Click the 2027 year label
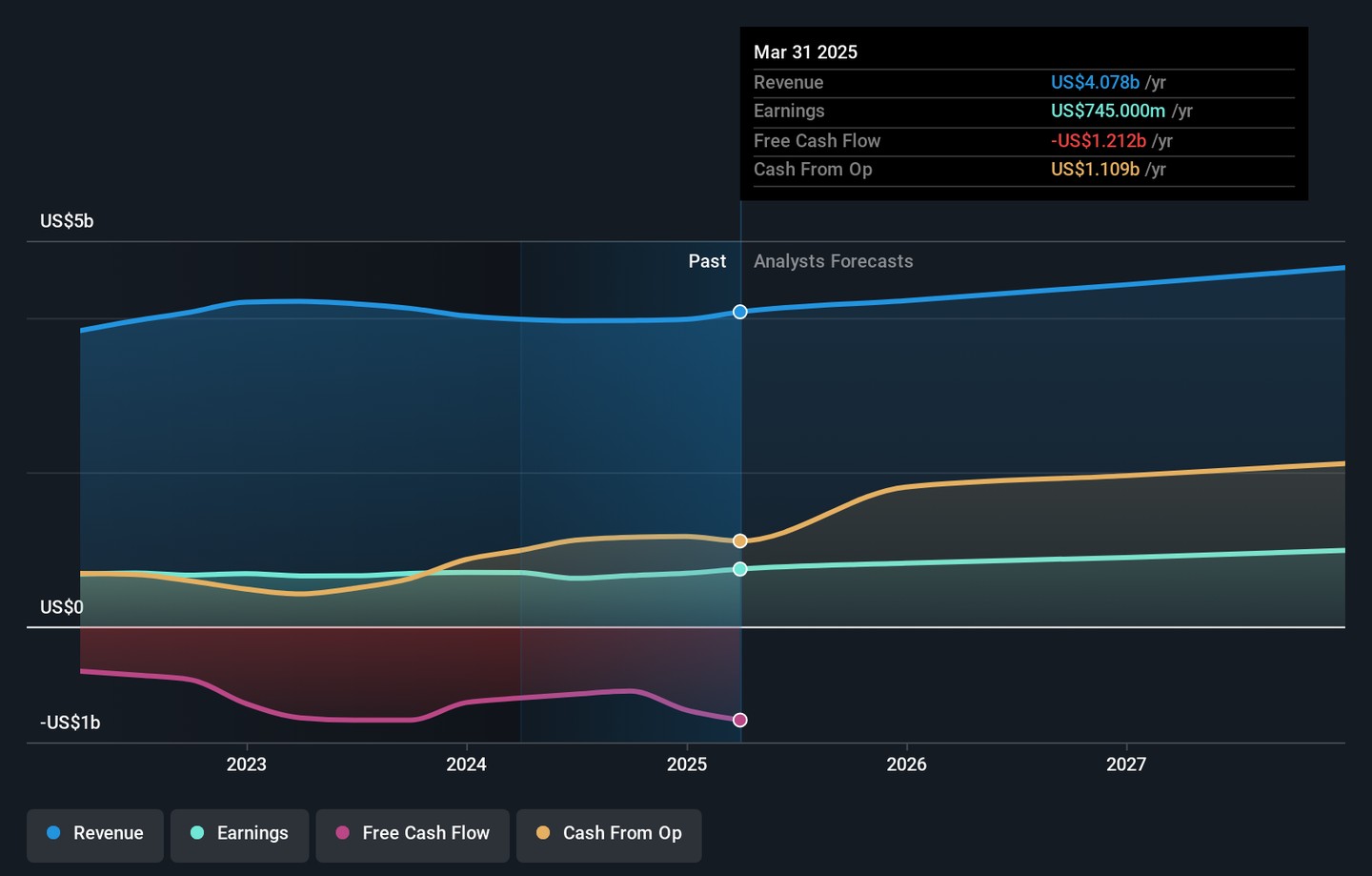This screenshot has width=1372, height=876. point(1126,764)
